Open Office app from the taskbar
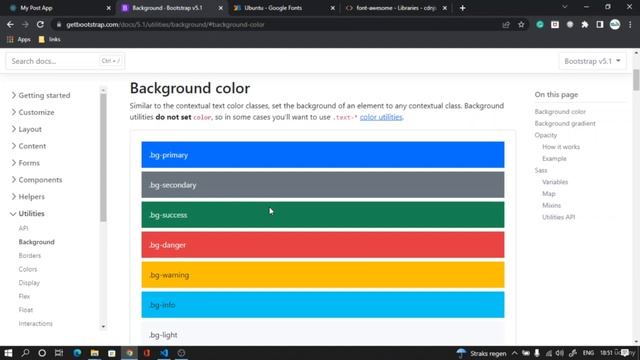Viewport: 640px width, 360px height. tap(147, 353)
